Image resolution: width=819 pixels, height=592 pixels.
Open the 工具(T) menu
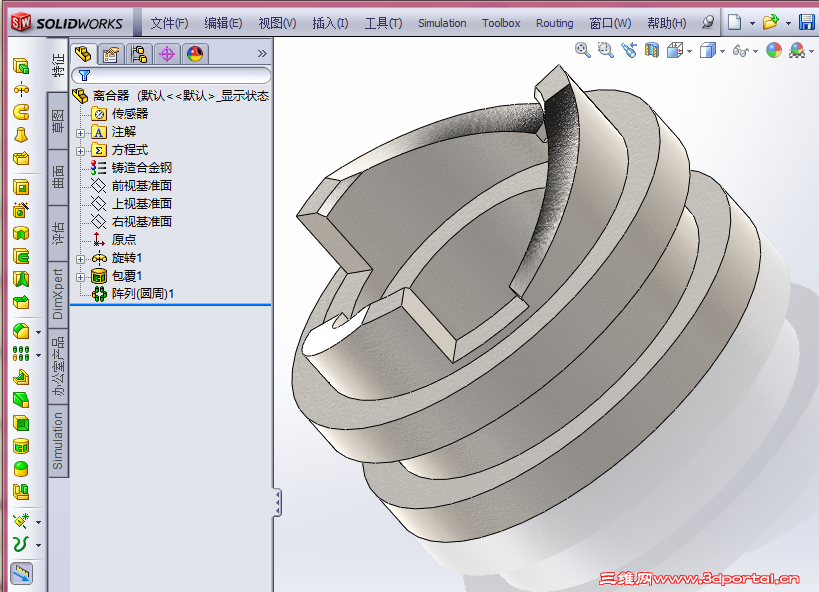383,23
